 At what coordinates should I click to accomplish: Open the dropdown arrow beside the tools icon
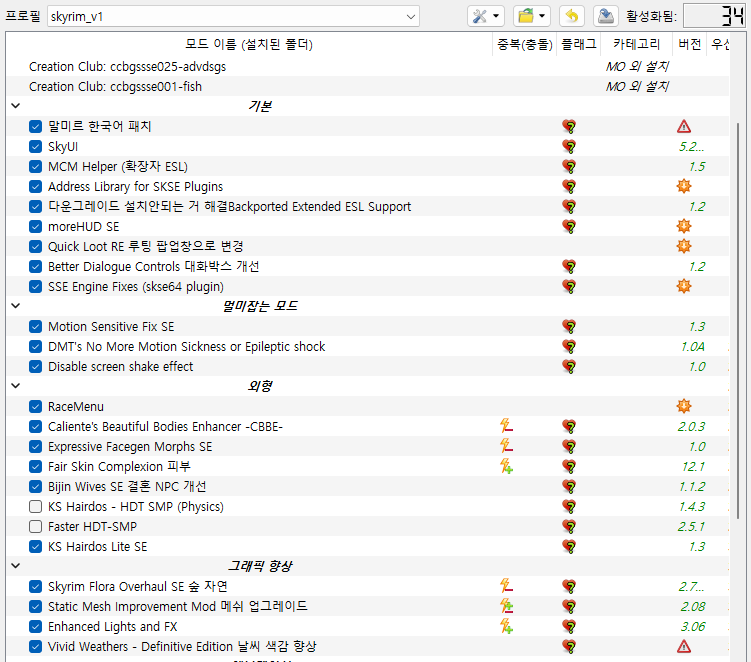coord(496,16)
